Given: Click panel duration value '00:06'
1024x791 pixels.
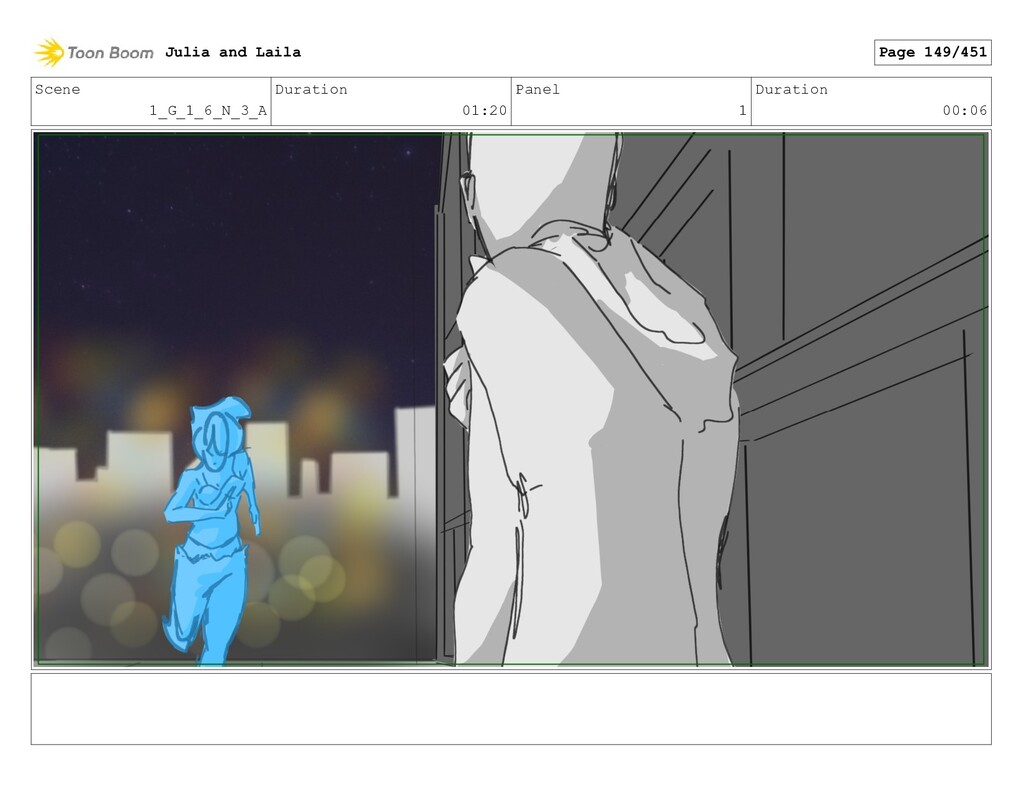Looking at the screenshot, I should pos(965,110).
